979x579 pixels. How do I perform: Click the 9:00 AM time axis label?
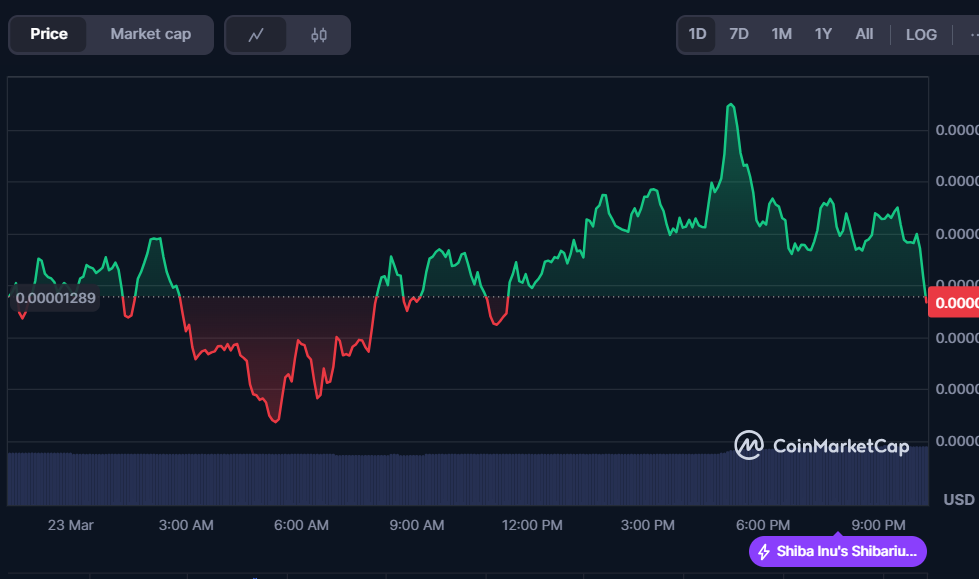click(x=416, y=525)
